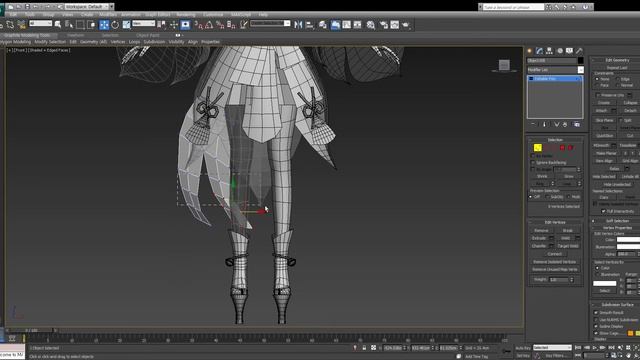Toggle the 3D Snaps icon
The height and width of the screenshot is (360, 640).
point(199,25)
